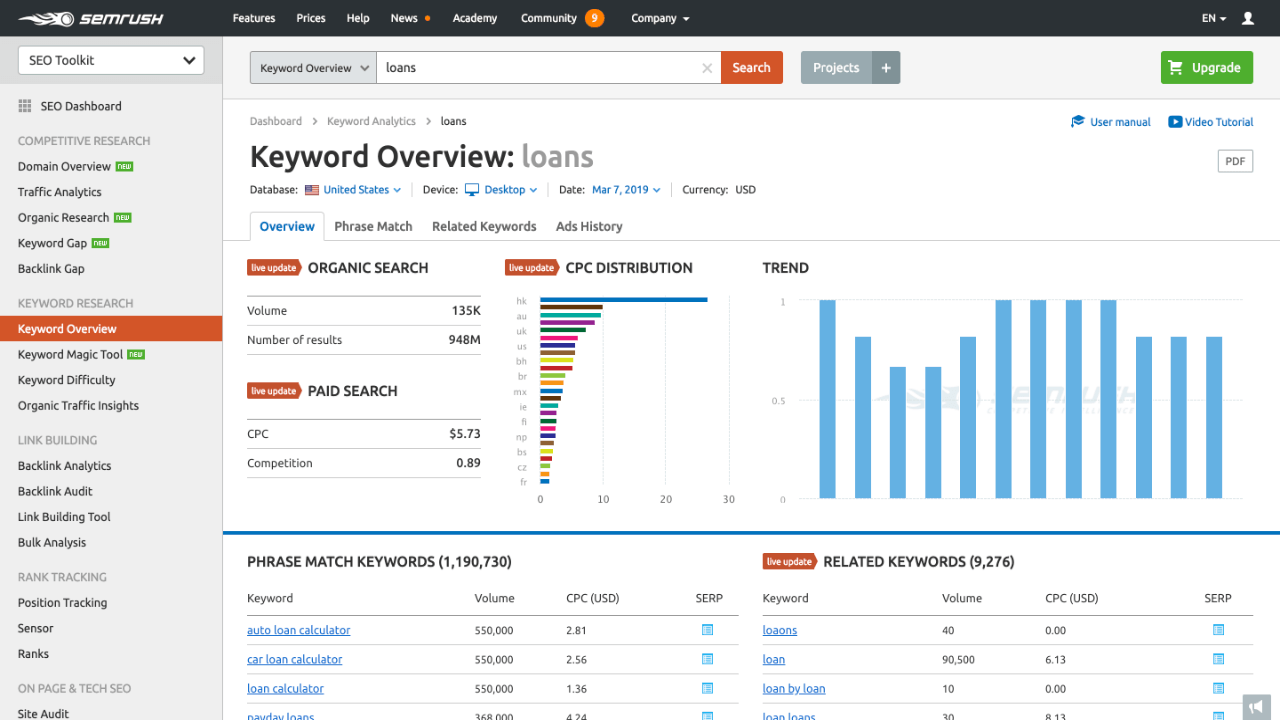Open Keyword Difficulty in sidebar
This screenshot has width=1280, height=720.
pos(66,380)
